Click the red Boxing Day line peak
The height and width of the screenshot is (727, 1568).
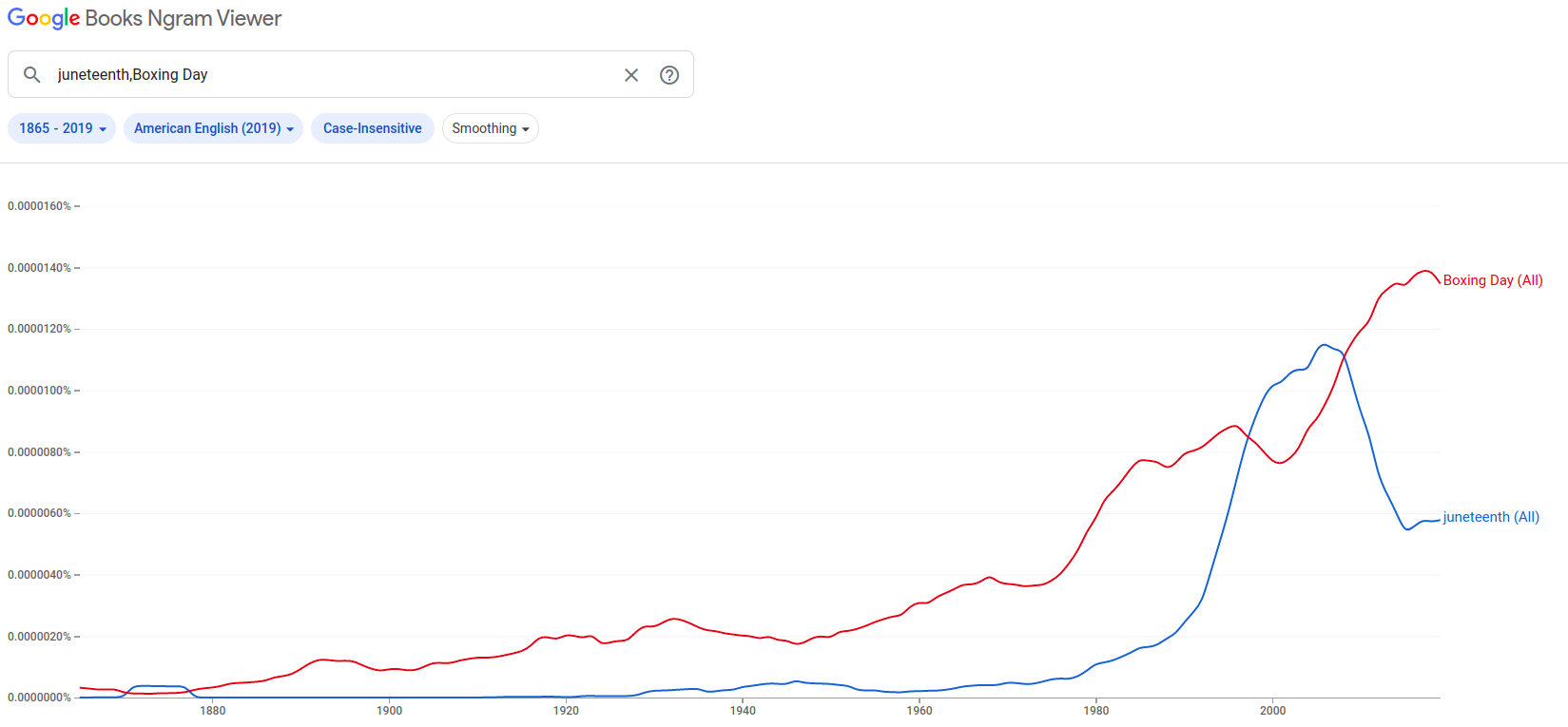coord(1425,271)
